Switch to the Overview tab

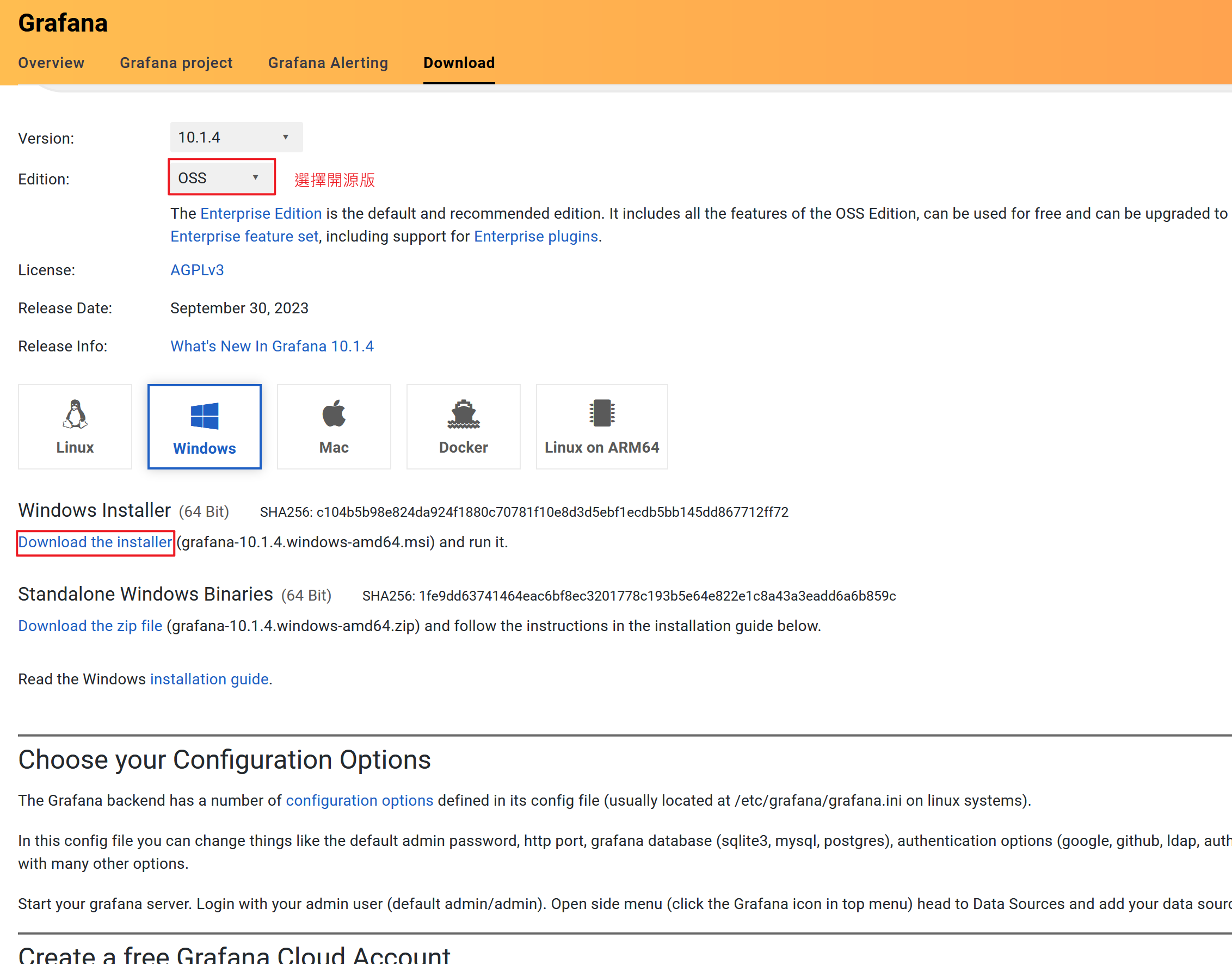[51, 63]
